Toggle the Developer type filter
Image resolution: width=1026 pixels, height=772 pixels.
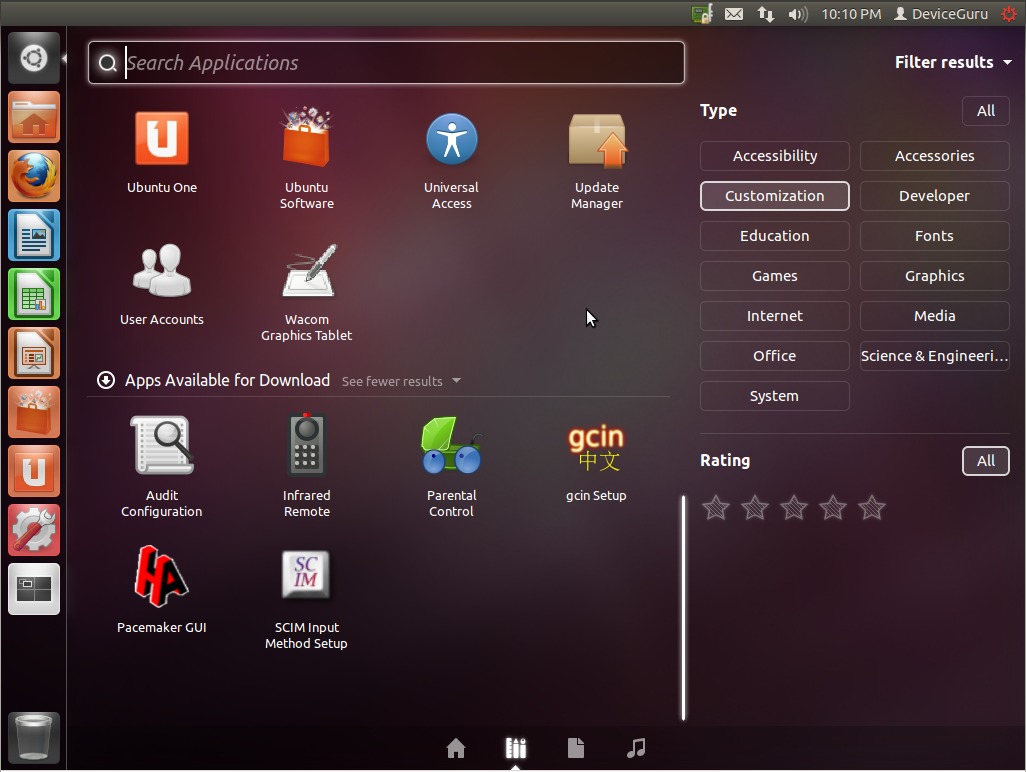pyautogui.click(x=934, y=196)
